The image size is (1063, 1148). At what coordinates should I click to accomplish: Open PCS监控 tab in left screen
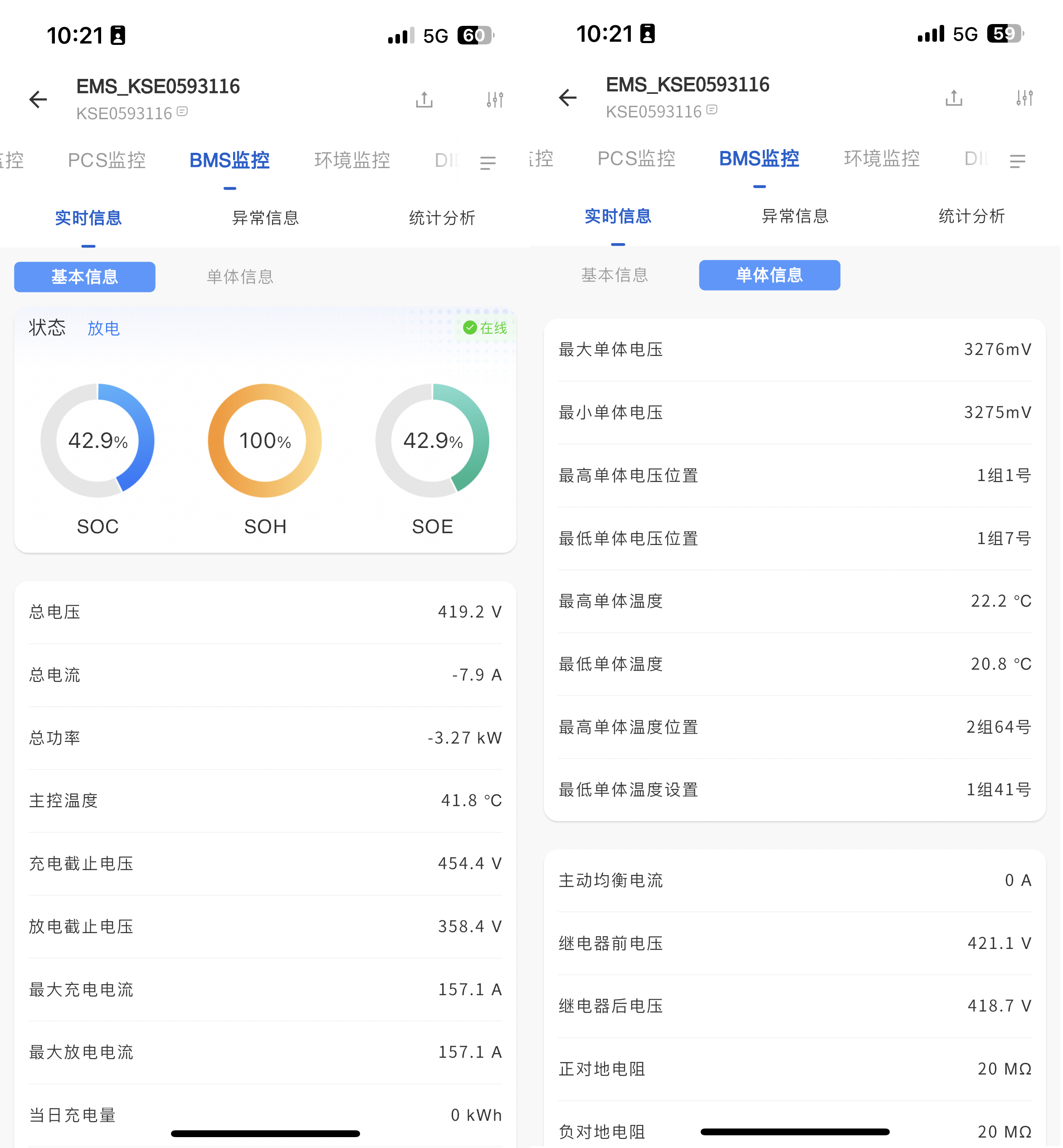pyautogui.click(x=107, y=160)
